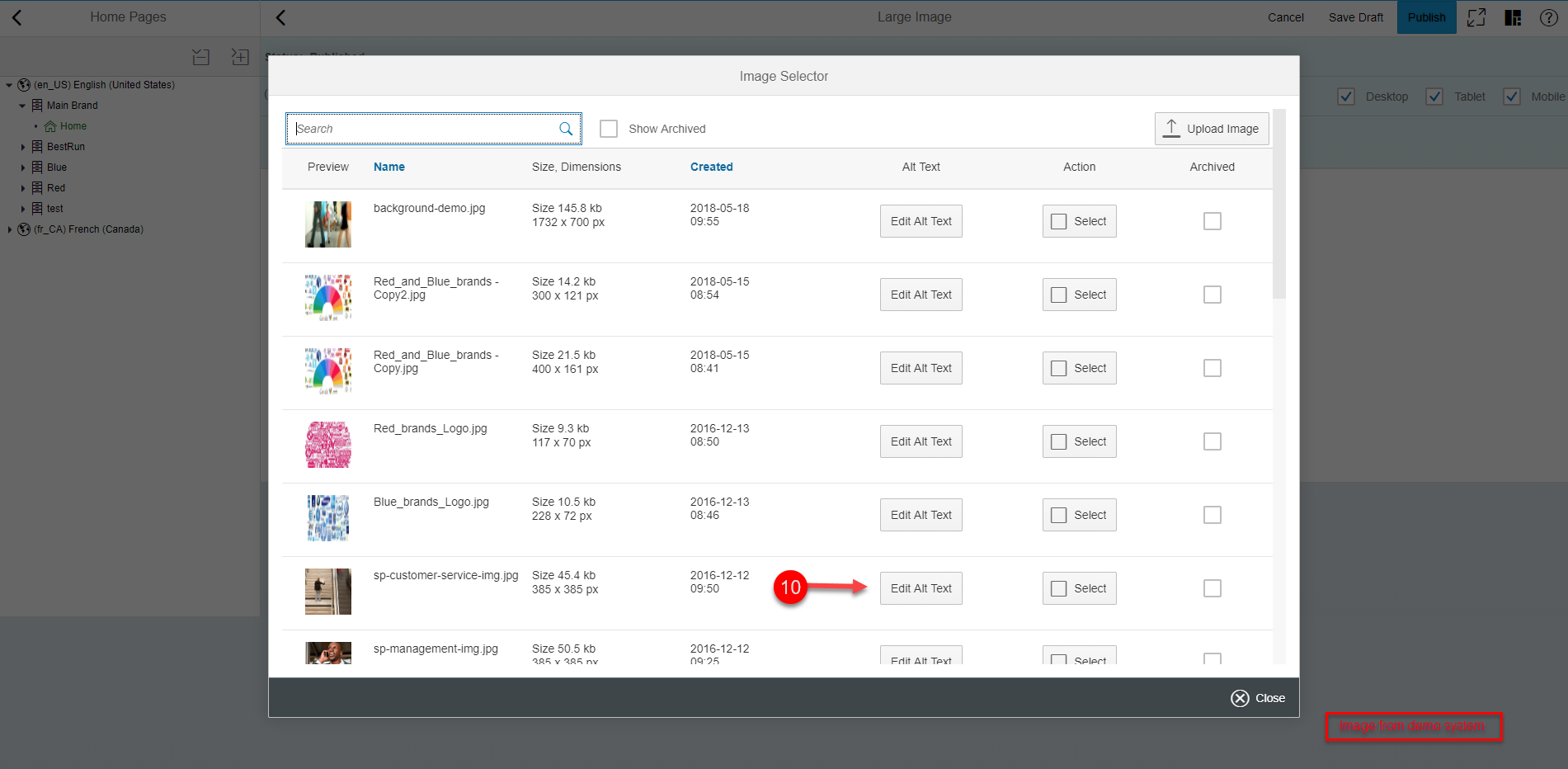Expand the BestRun tree node
The height and width of the screenshot is (769, 1568).
coord(22,147)
